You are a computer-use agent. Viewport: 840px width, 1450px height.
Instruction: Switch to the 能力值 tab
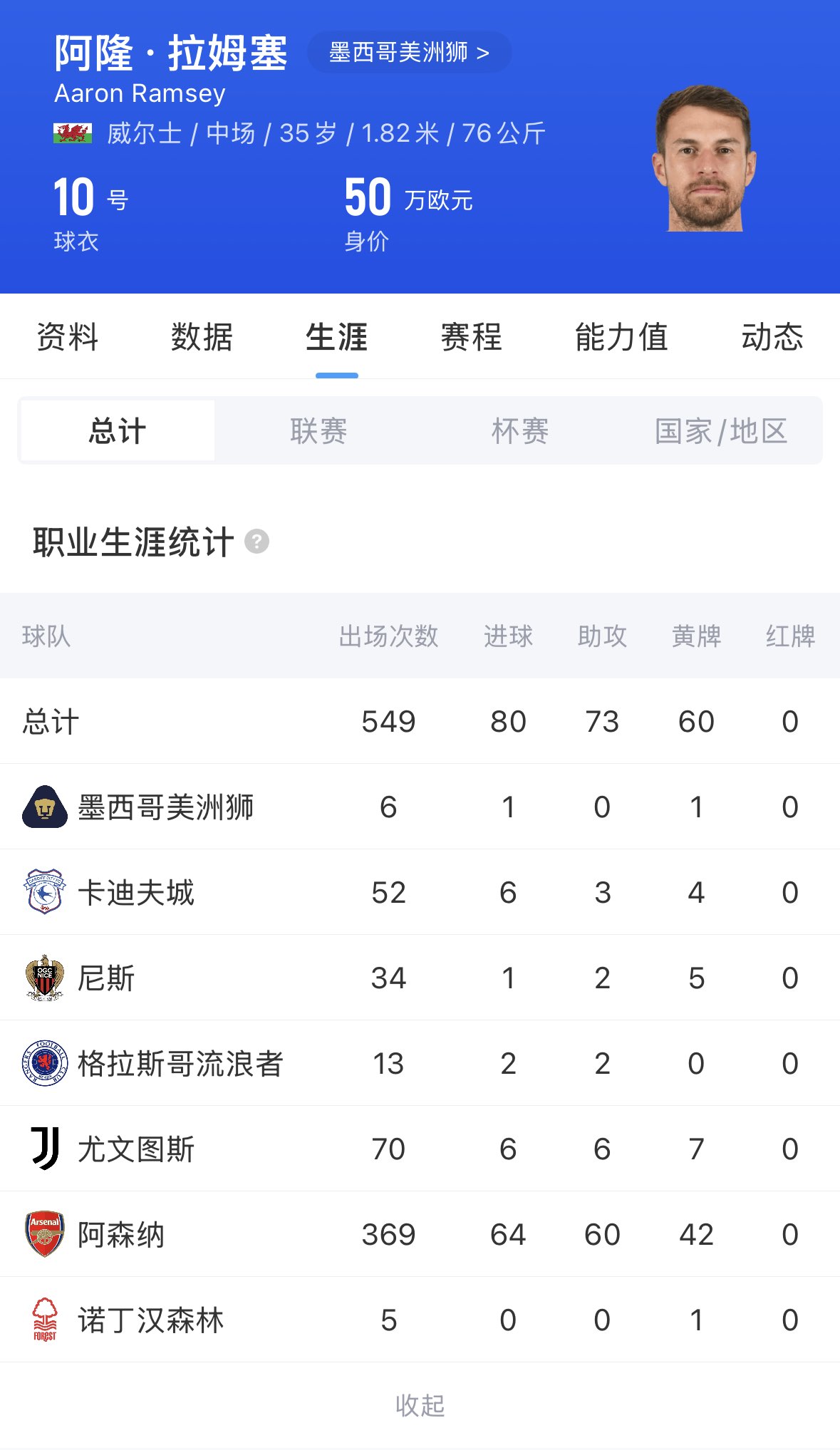click(621, 337)
